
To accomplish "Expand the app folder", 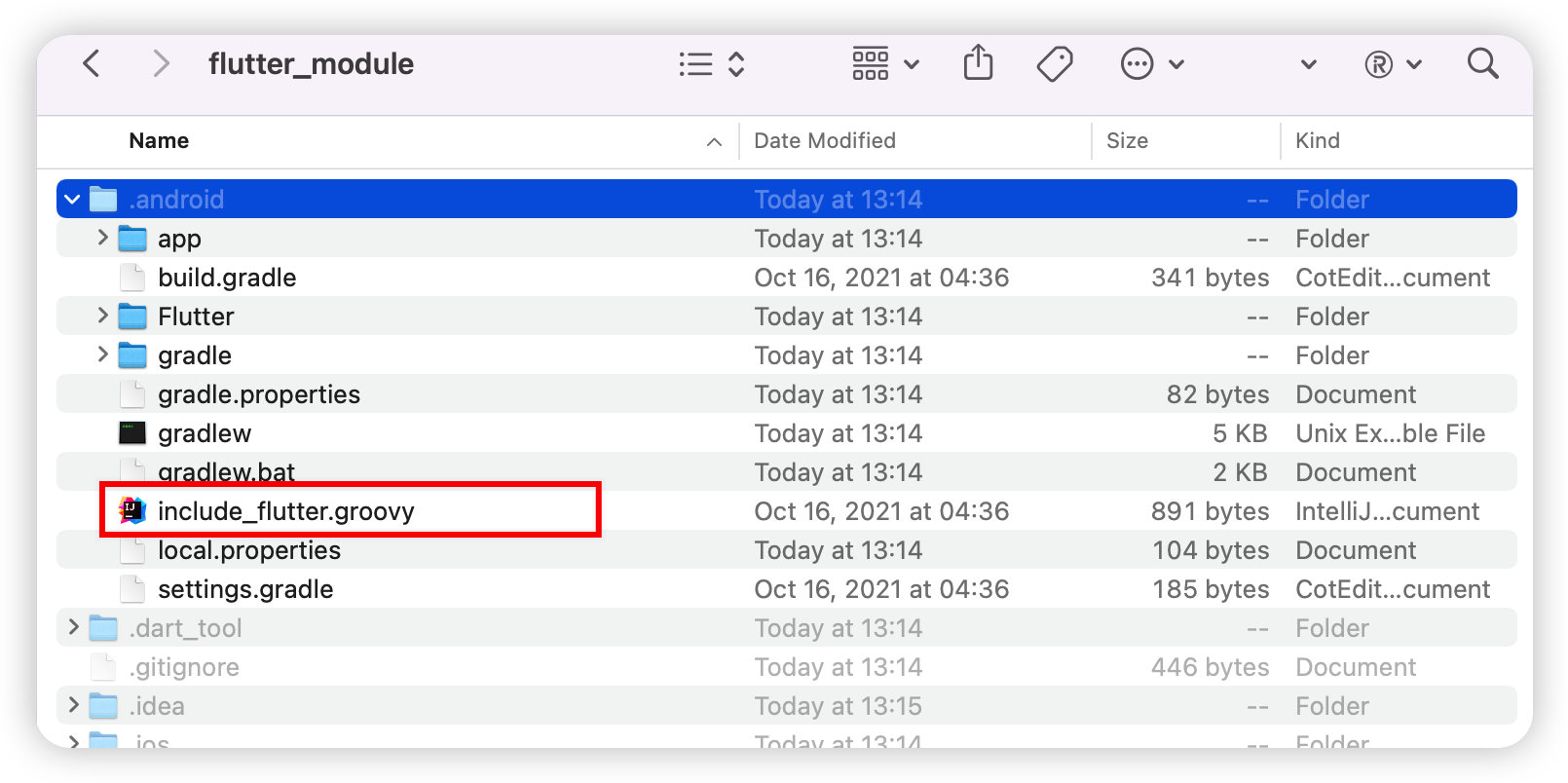I will (x=102, y=238).
